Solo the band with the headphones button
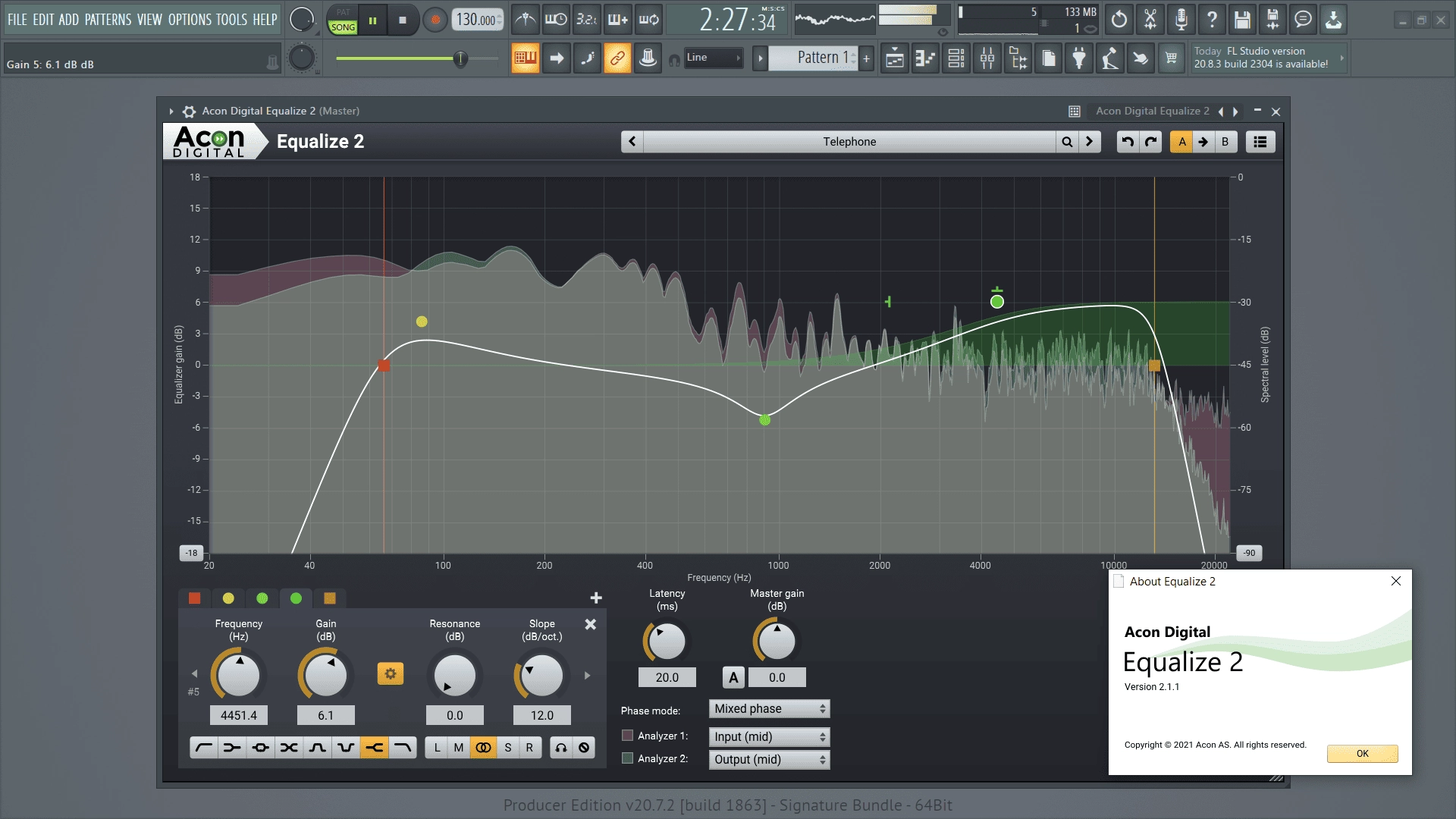 pyautogui.click(x=561, y=748)
